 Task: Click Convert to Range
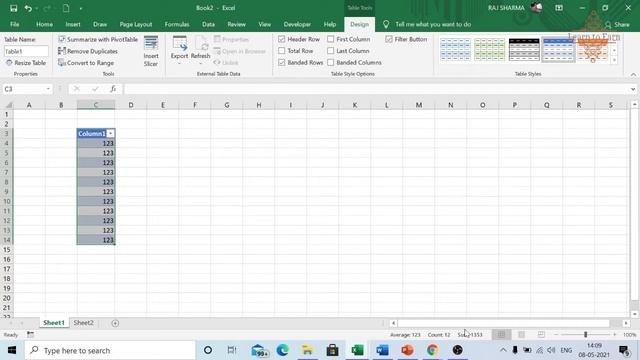click(x=86, y=63)
